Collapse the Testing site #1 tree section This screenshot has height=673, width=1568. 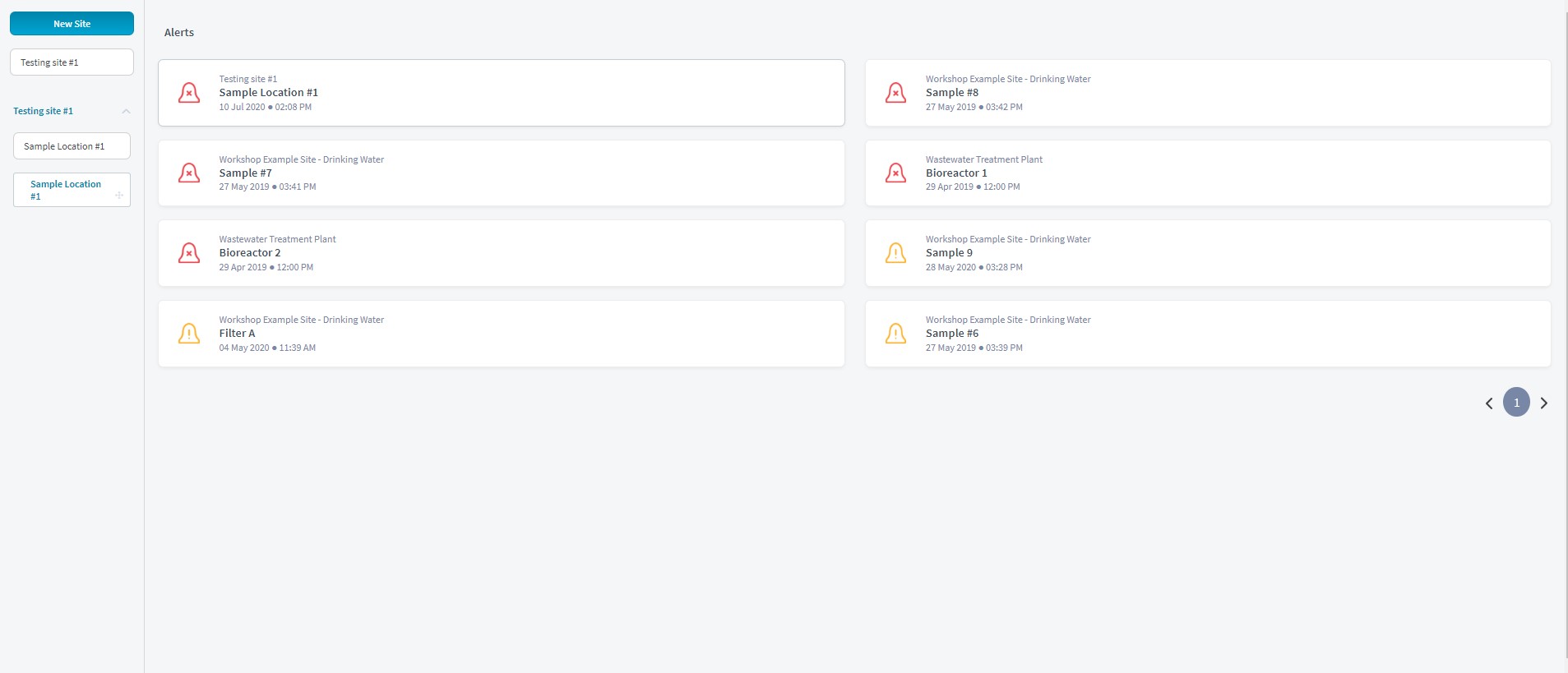(x=126, y=111)
